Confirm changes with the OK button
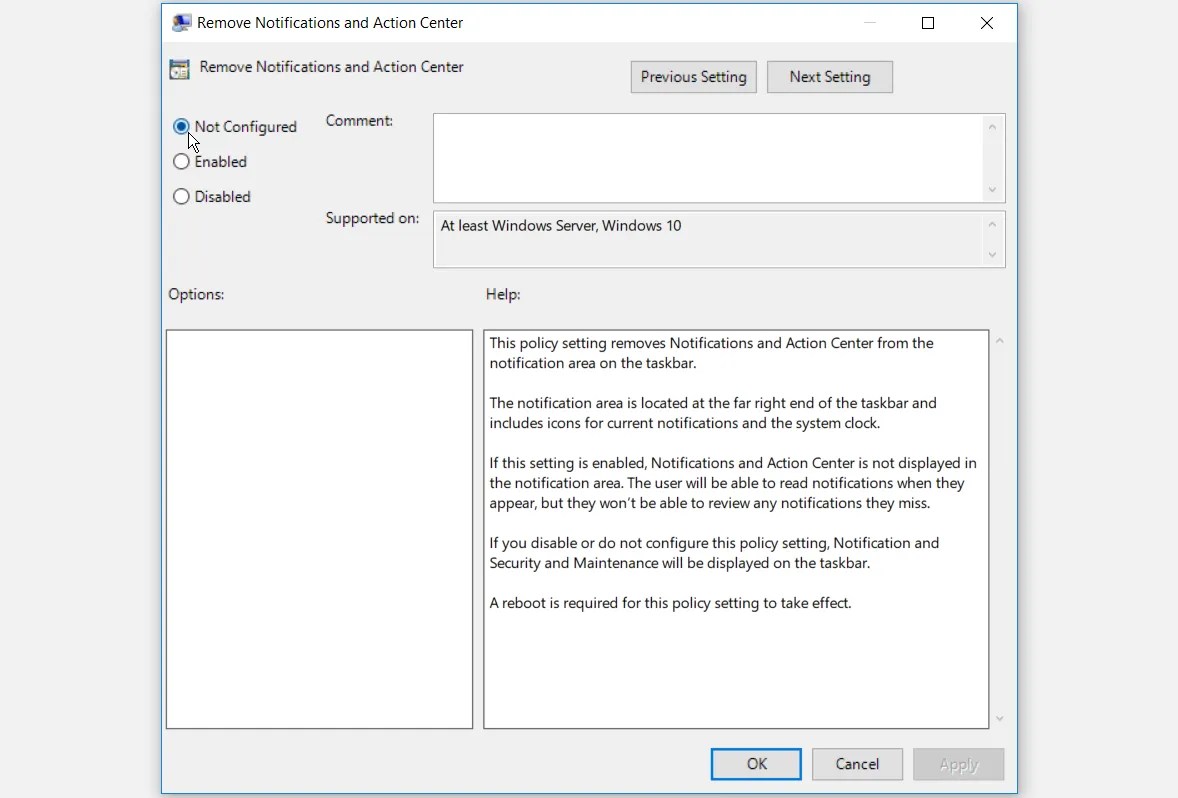 [755, 763]
